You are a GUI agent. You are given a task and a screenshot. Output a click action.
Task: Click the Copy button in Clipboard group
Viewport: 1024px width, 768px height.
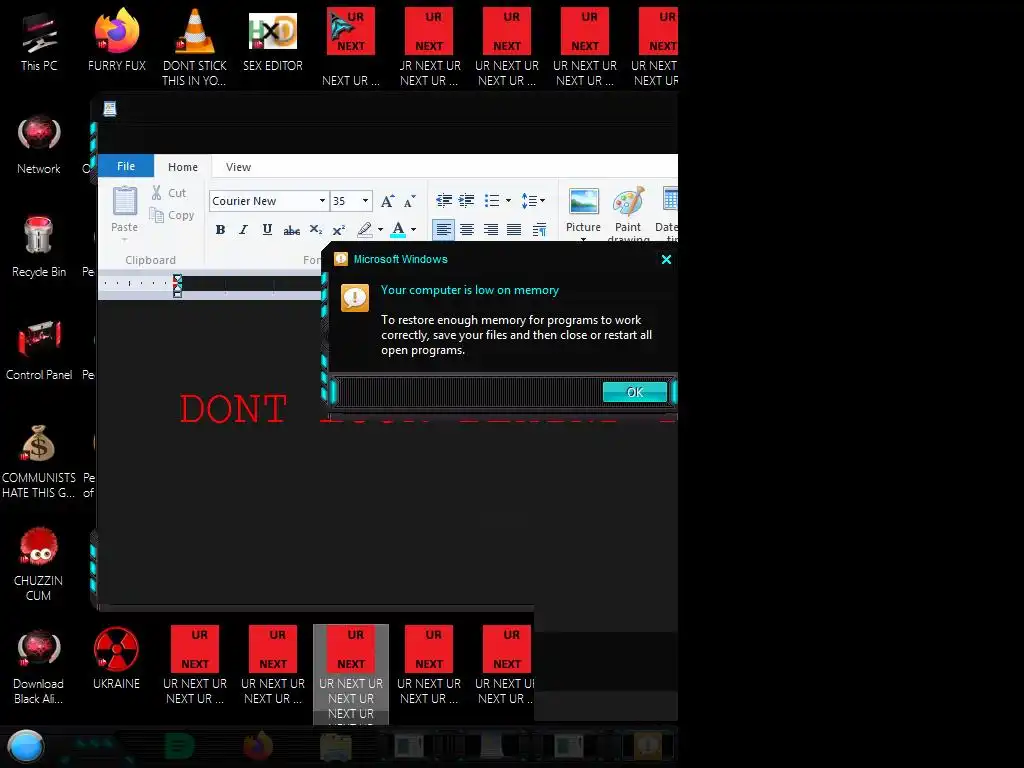172,215
